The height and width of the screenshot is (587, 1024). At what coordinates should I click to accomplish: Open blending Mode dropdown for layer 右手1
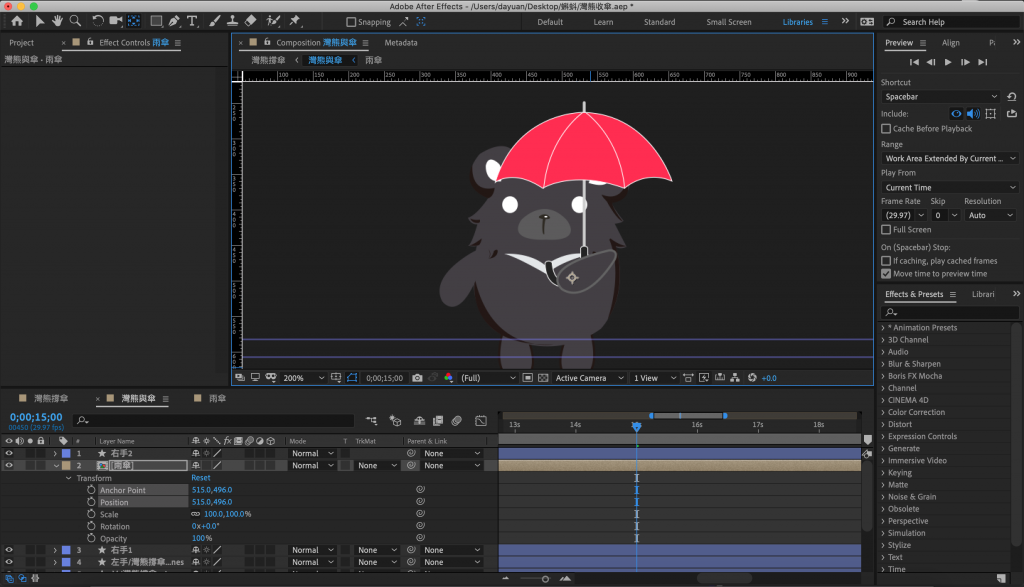point(312,550)
